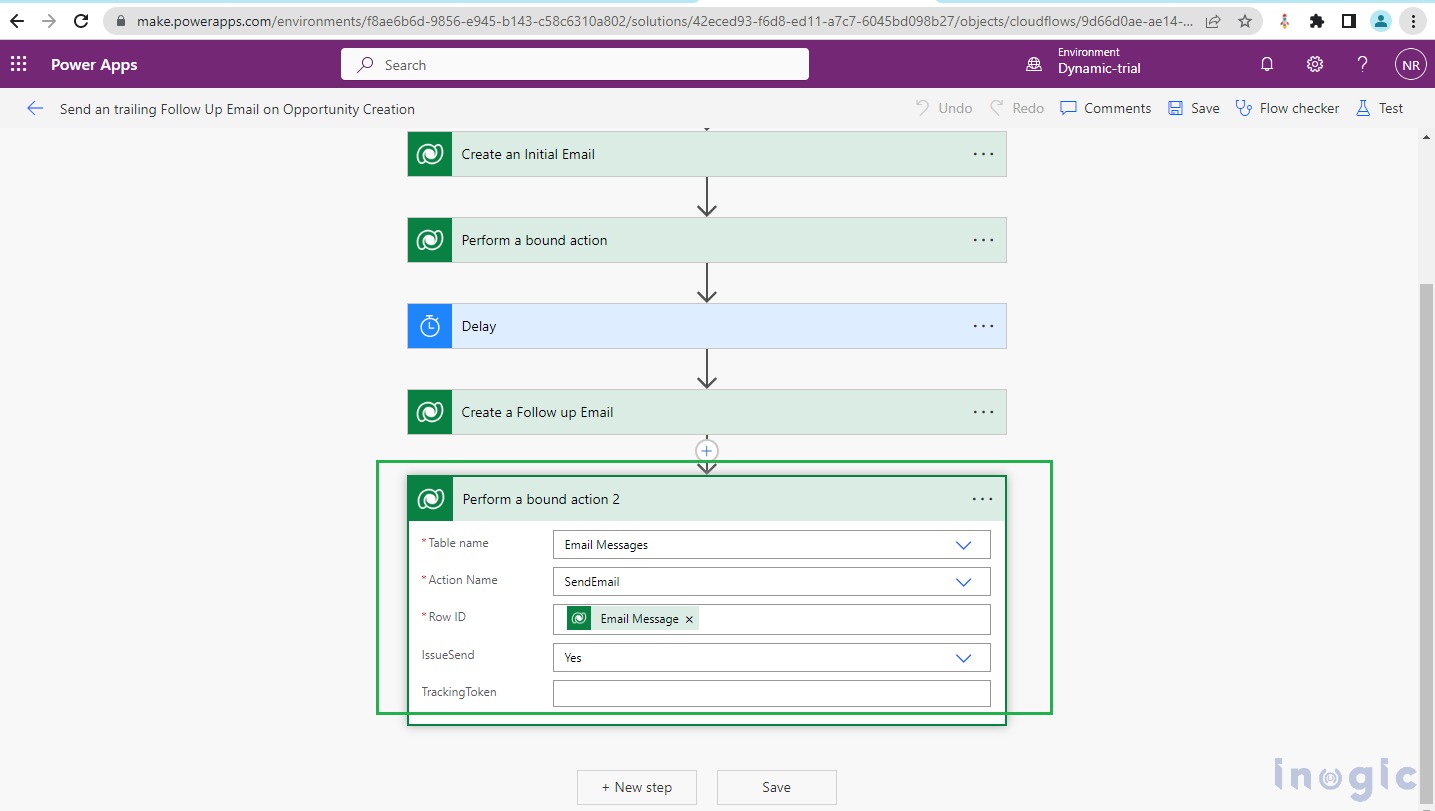This screenshot has height=811, width=1435.
Task: Open the Action Name dropdown
Action: click(x=963, y=581)
